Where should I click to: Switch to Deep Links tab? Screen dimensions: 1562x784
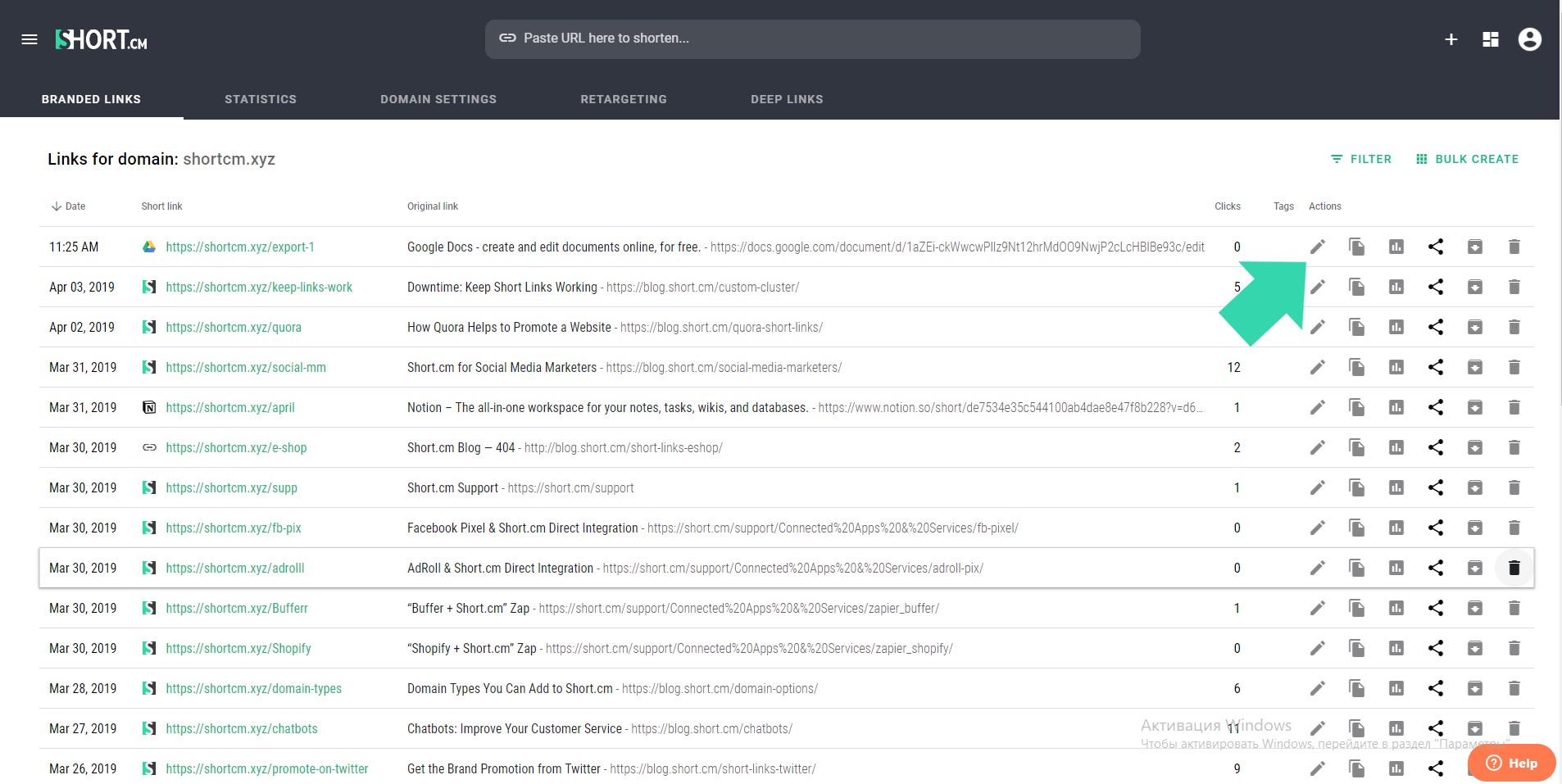pos(787,99)
